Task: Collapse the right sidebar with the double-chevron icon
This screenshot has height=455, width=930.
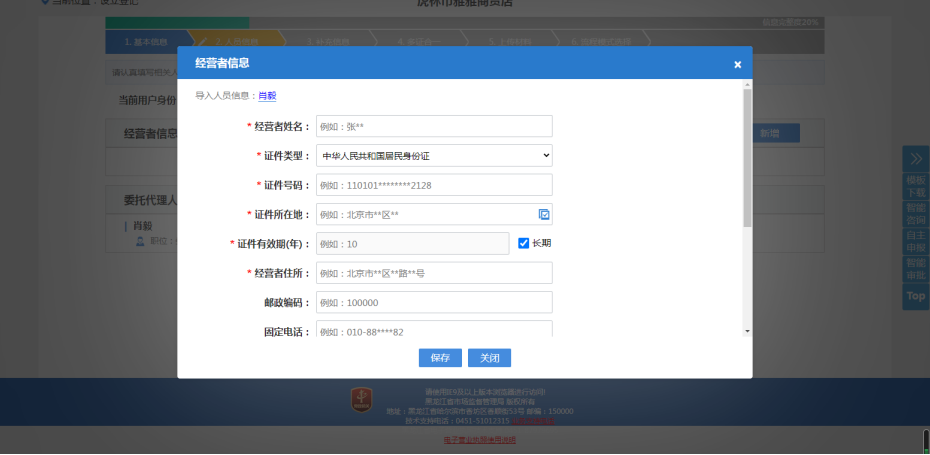Action: [x=916, y=159]
